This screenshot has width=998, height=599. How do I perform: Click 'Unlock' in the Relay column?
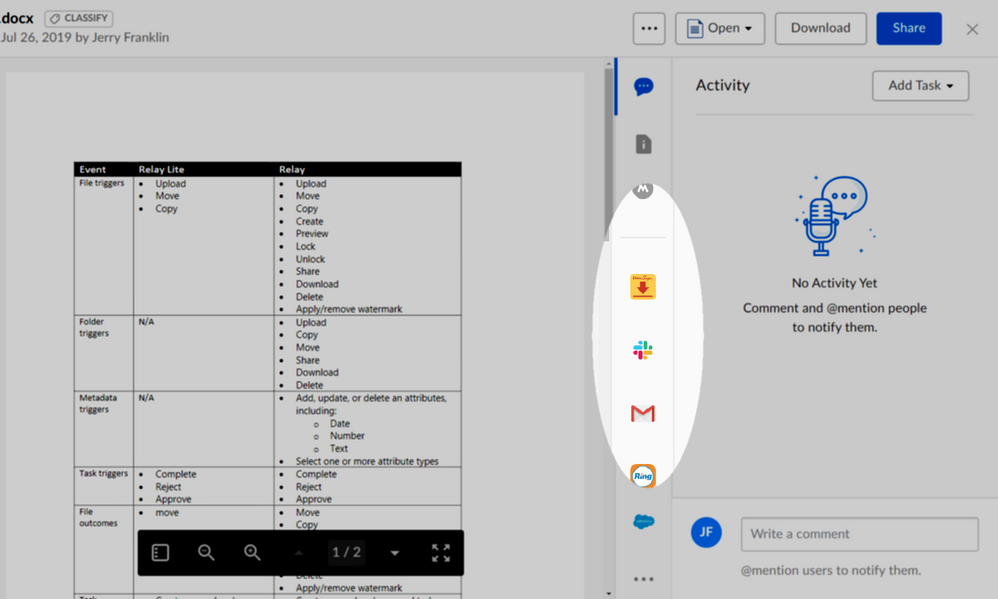(310, 259)
